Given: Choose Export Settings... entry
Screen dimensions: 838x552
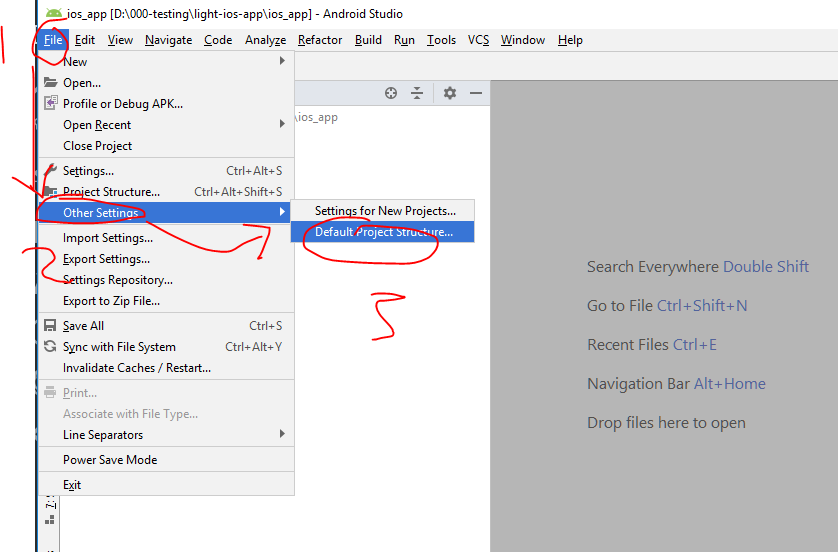Looking at the screenshot, I should [x=166, y=259].
